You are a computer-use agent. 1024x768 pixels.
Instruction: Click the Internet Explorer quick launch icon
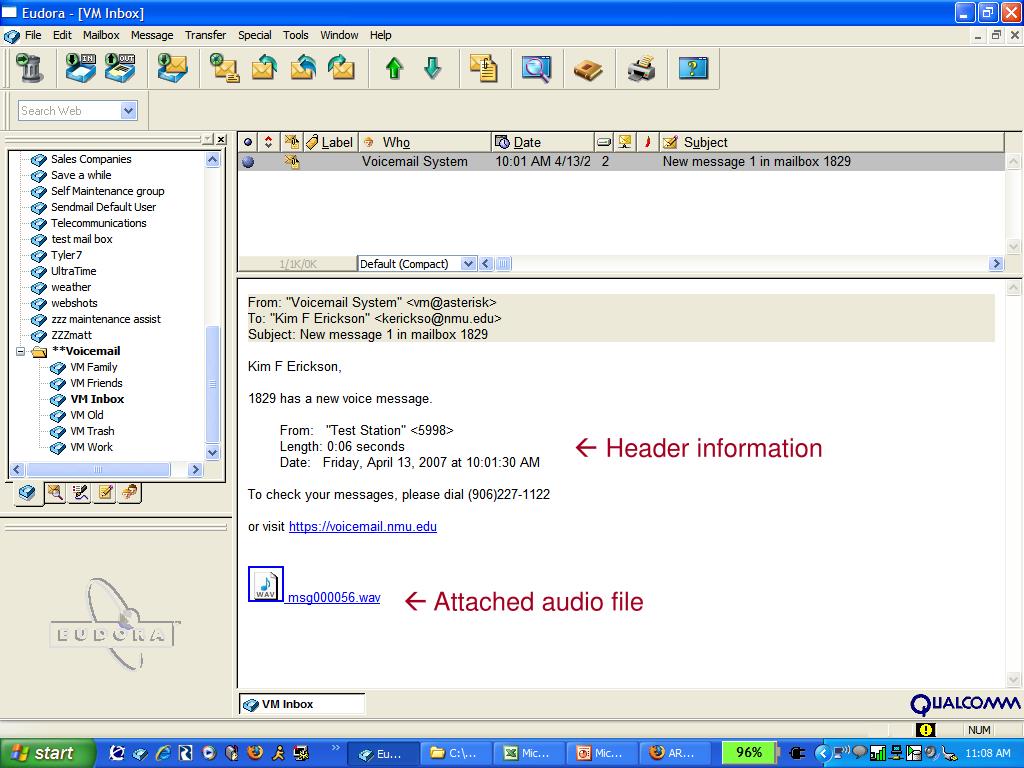click(163, 753)
